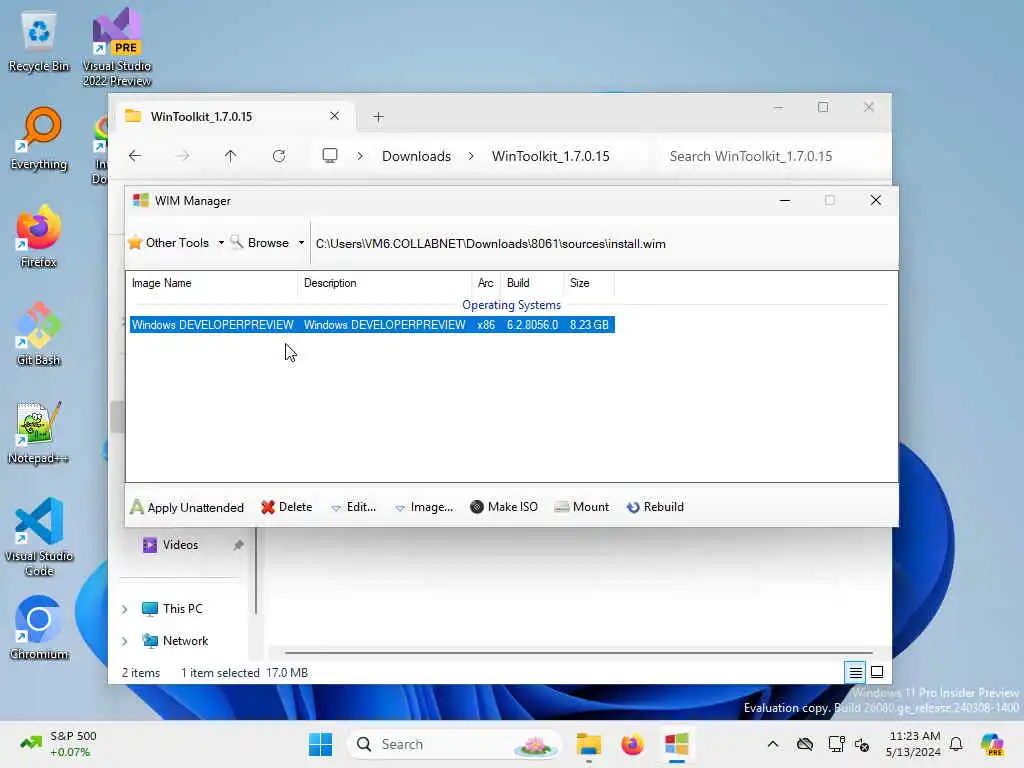
Task: Click the Search WinToolkit_1.7.0.15 box
Action: click(770, 156)
